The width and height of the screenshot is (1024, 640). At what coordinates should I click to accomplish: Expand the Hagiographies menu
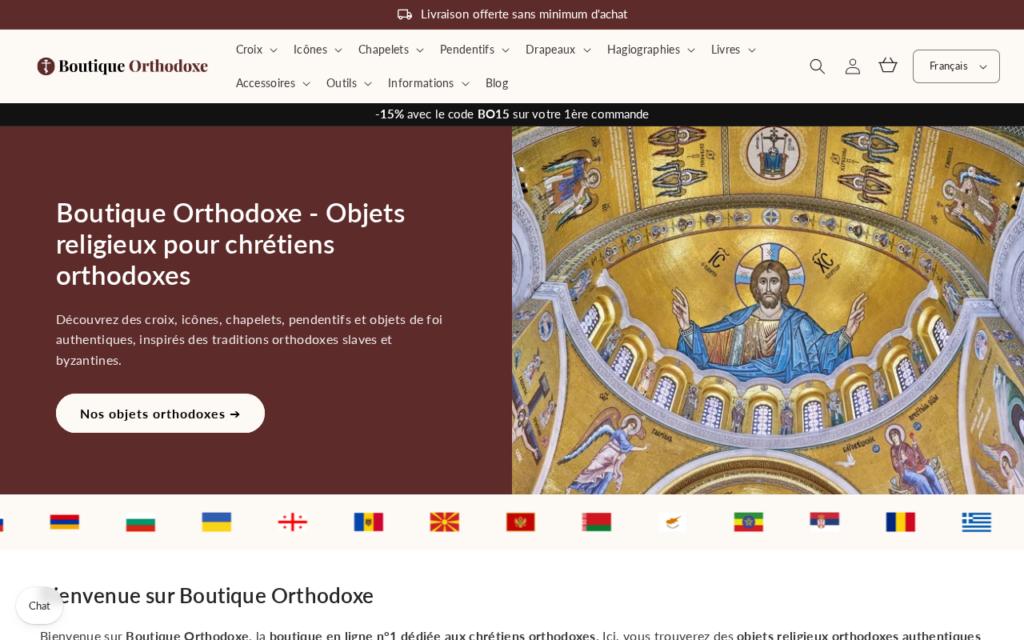tap(650, 50)
